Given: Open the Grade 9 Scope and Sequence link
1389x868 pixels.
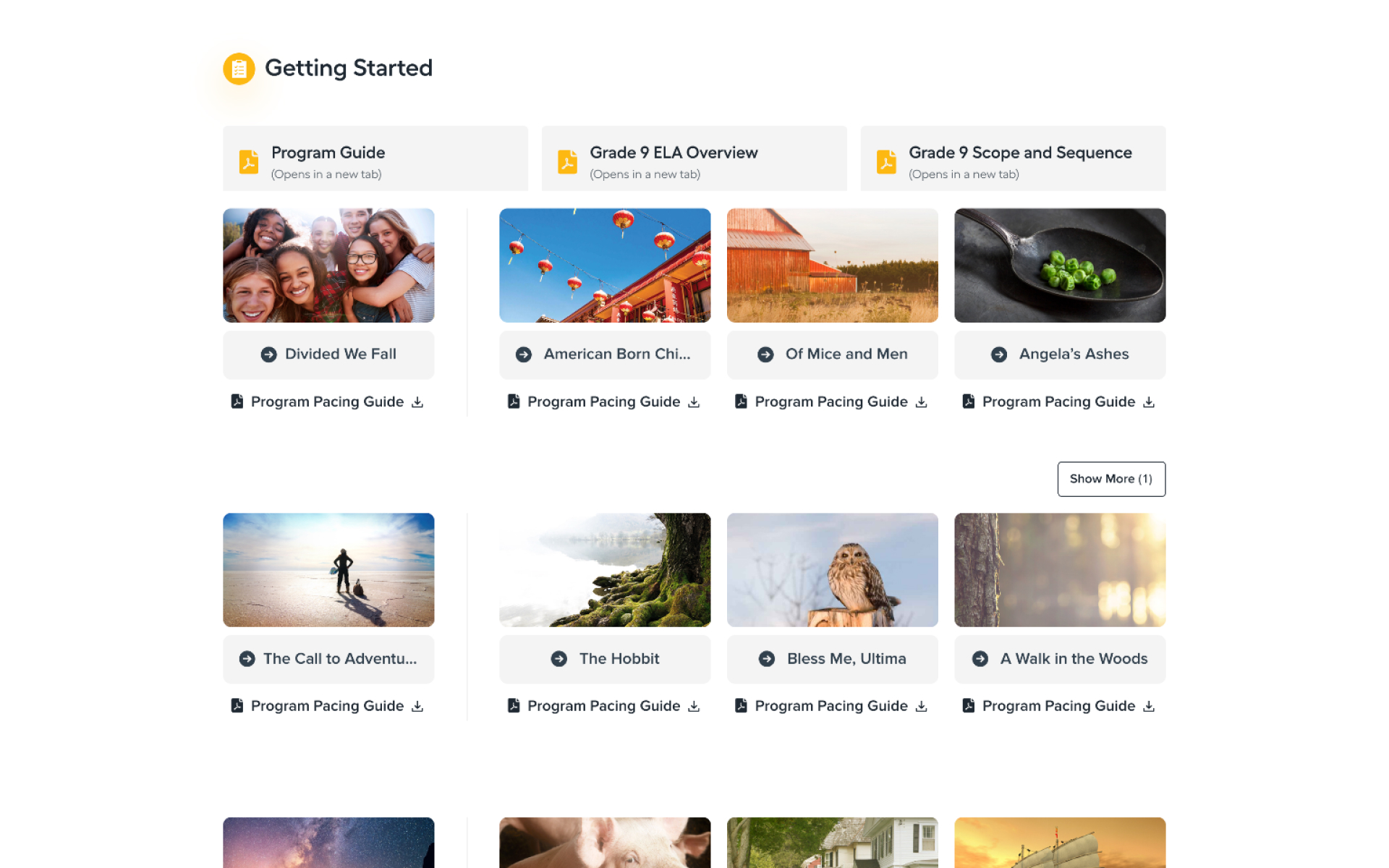Looking at the screenshot, I should [x=1013, y=158].
